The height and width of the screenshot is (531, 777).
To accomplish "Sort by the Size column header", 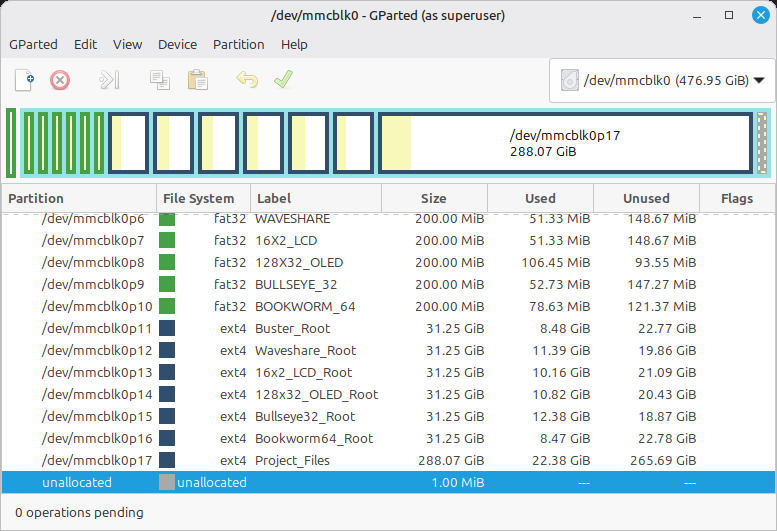I will pos(435,198).
